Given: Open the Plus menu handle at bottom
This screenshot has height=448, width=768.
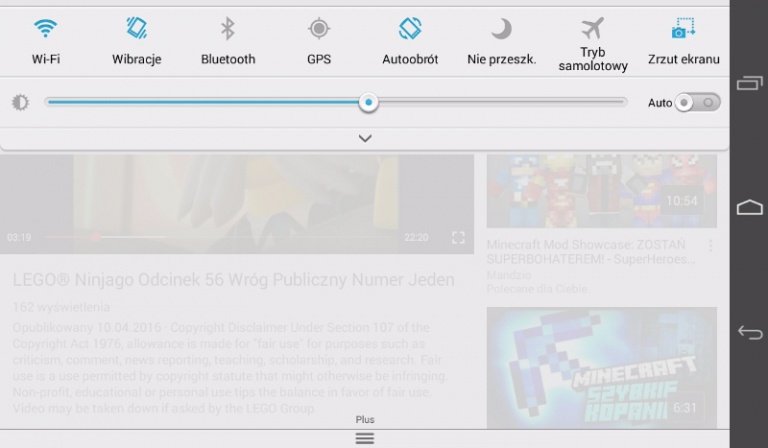Looking at the screenshot, I should coord(365,438).
